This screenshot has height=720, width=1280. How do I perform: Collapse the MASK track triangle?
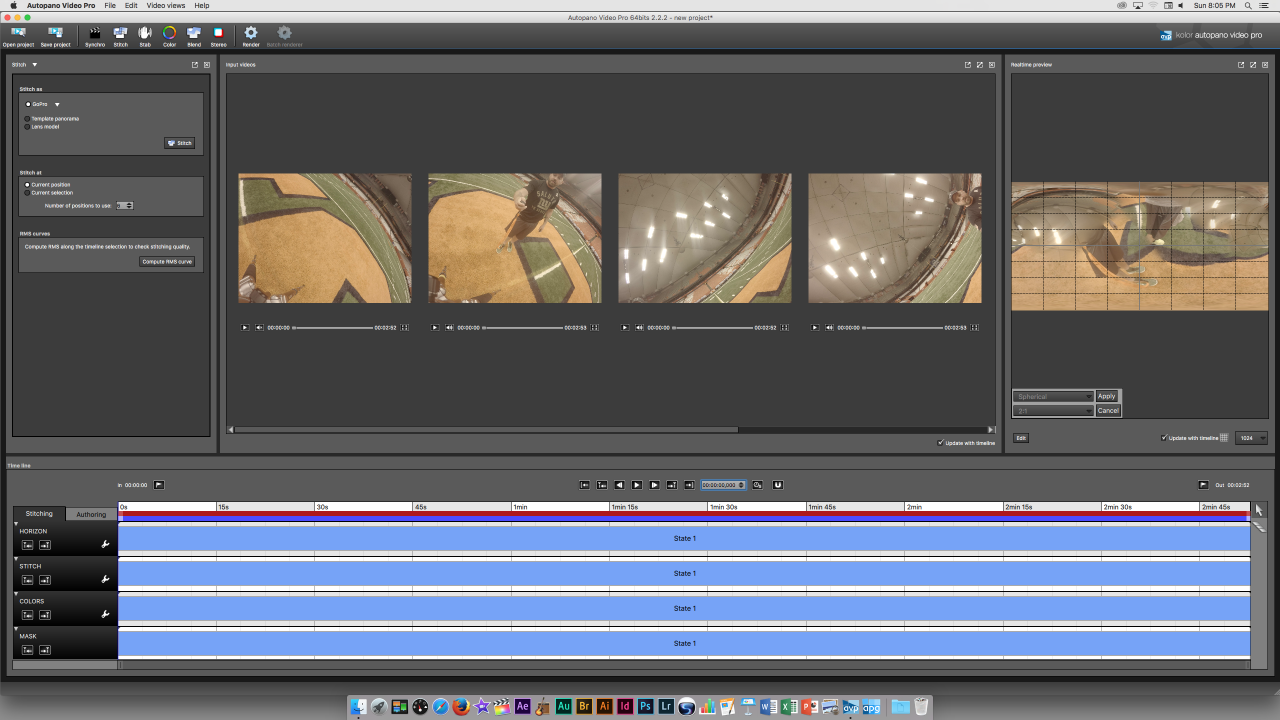click(16, 628)
